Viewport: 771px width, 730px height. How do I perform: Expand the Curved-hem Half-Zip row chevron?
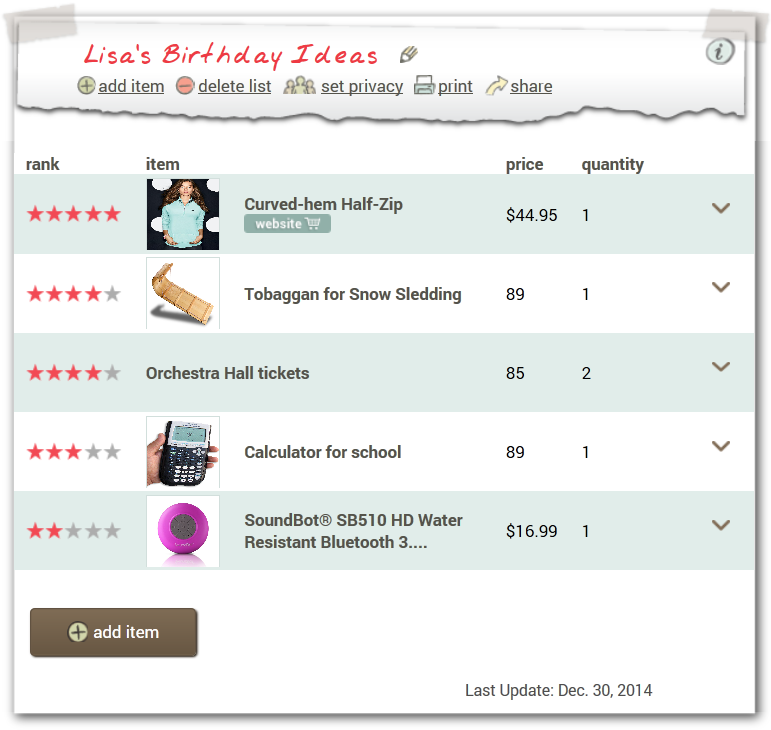coord(721,208)
